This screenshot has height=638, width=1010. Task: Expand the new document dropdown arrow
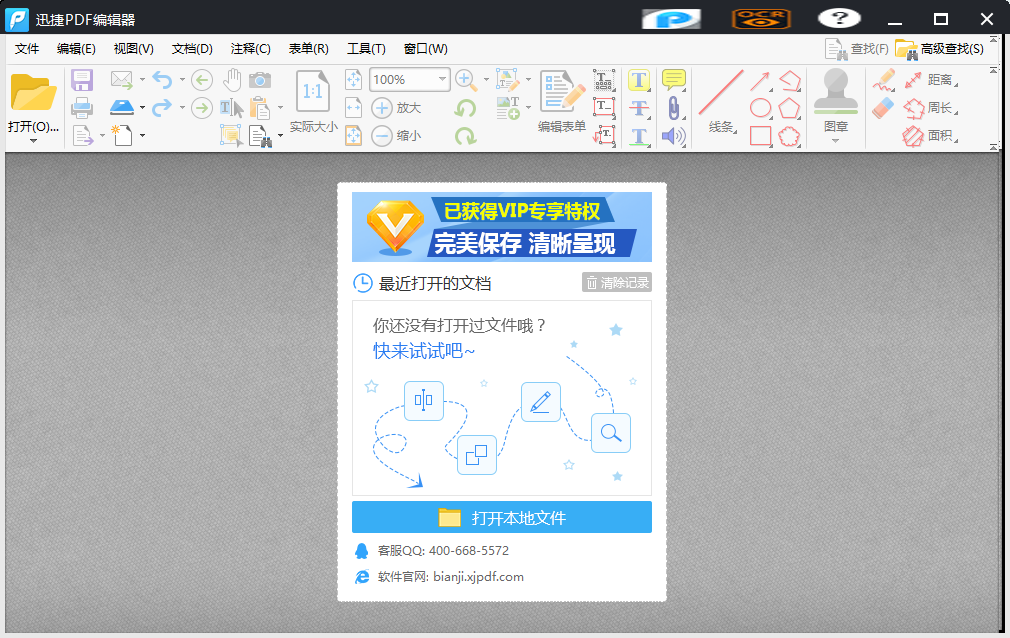tap(142, 135)
